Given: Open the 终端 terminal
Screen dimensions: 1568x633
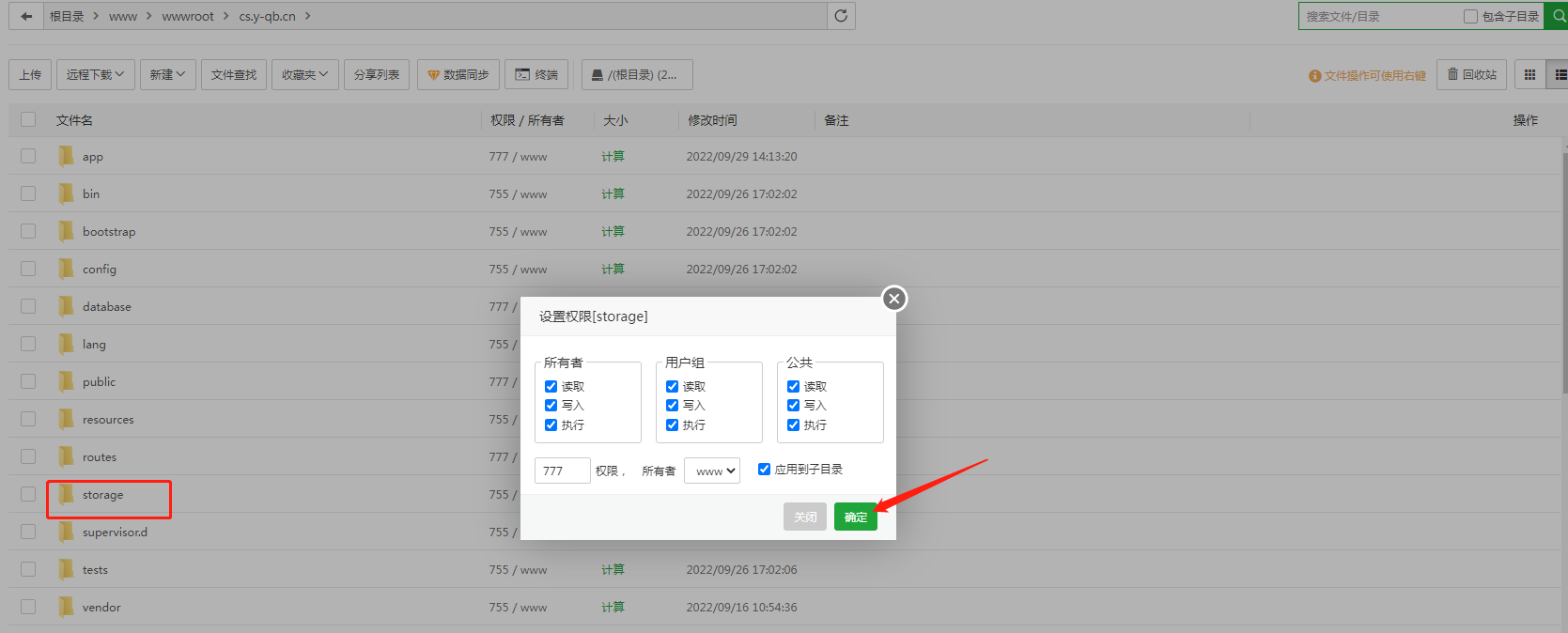Looking at the screenshot, I should (536, 74).
